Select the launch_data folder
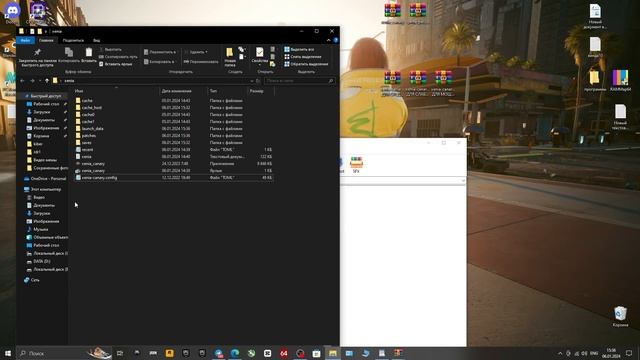The image size is (640, 360). (x=173, y=129)
